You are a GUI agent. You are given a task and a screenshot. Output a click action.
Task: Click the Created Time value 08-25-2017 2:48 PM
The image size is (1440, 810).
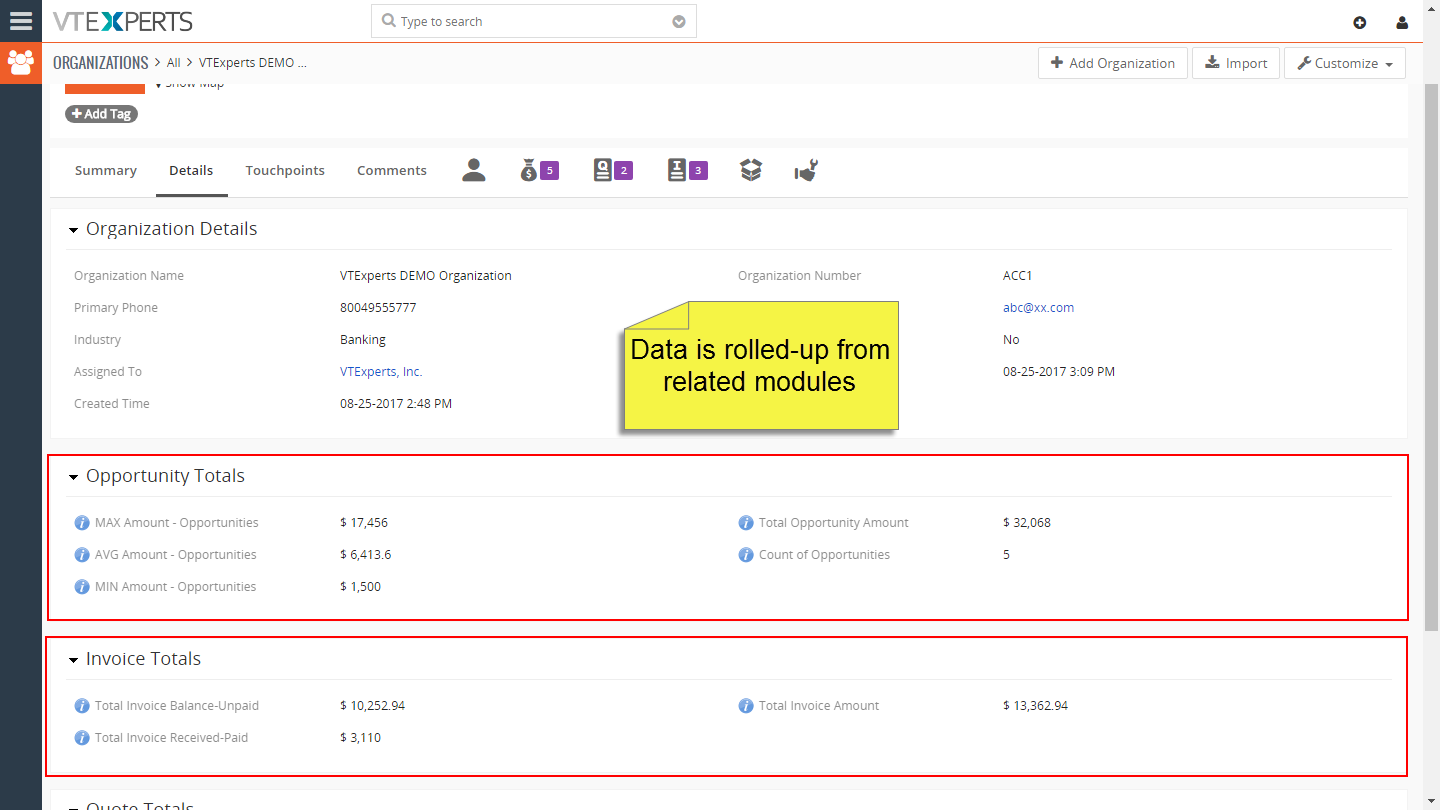tap(396, 404)
